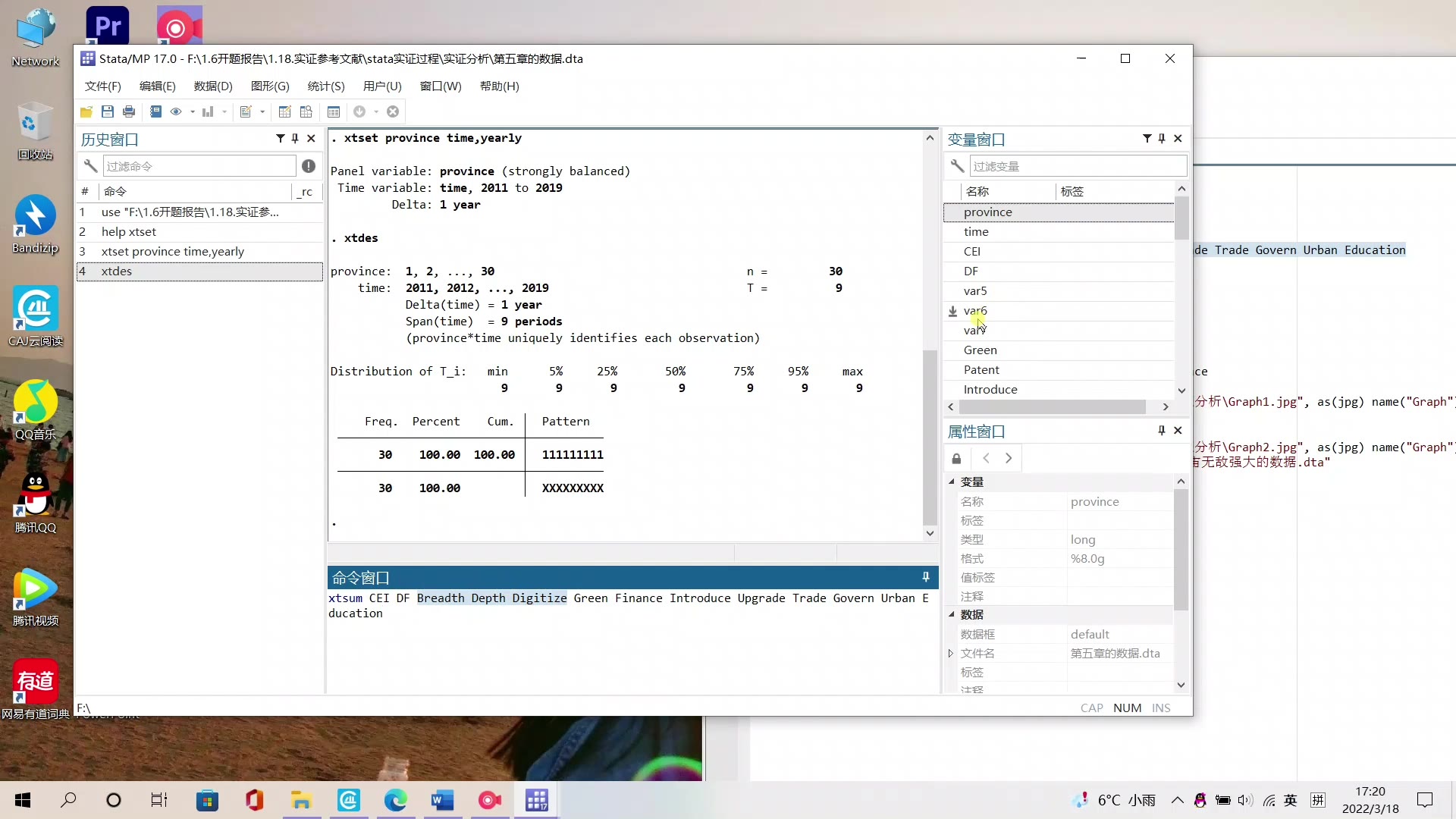Open the 统计(S) menu

[326, 86]
